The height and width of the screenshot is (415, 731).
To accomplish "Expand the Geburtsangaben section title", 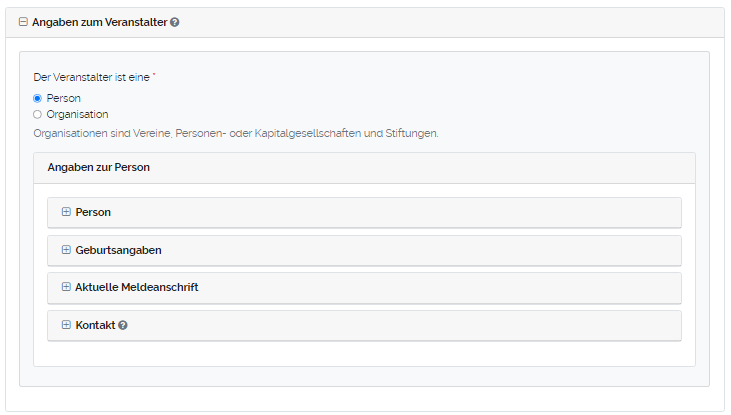I will pyautogui.click(x=118, y=250).
